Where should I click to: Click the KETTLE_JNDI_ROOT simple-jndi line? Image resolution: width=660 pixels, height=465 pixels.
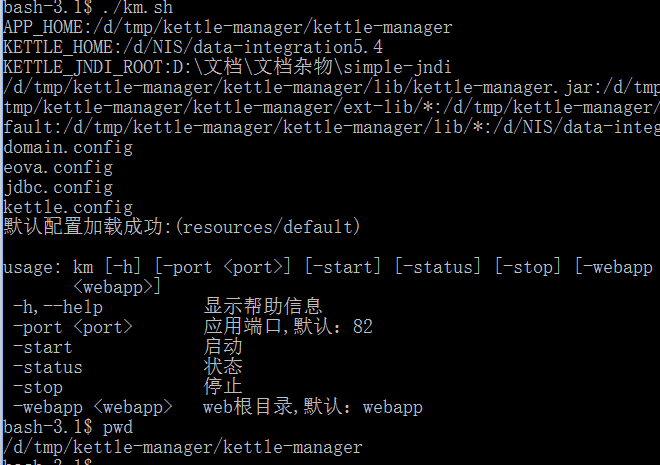[x=227, y=67]
